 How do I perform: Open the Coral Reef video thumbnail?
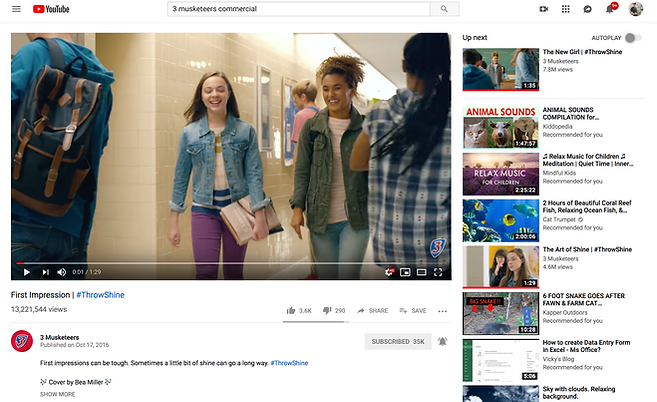(x=501, y=220)
